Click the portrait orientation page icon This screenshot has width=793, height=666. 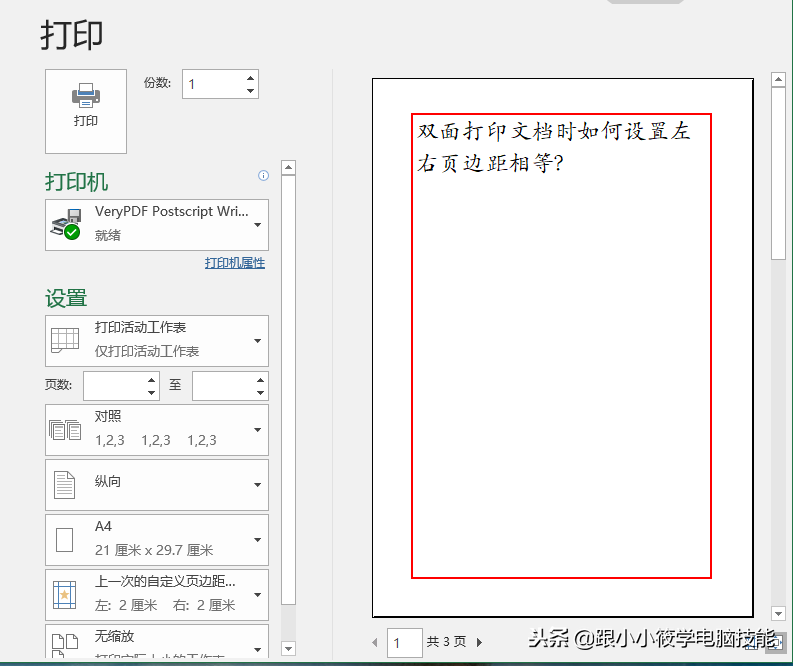coord(65,485)
